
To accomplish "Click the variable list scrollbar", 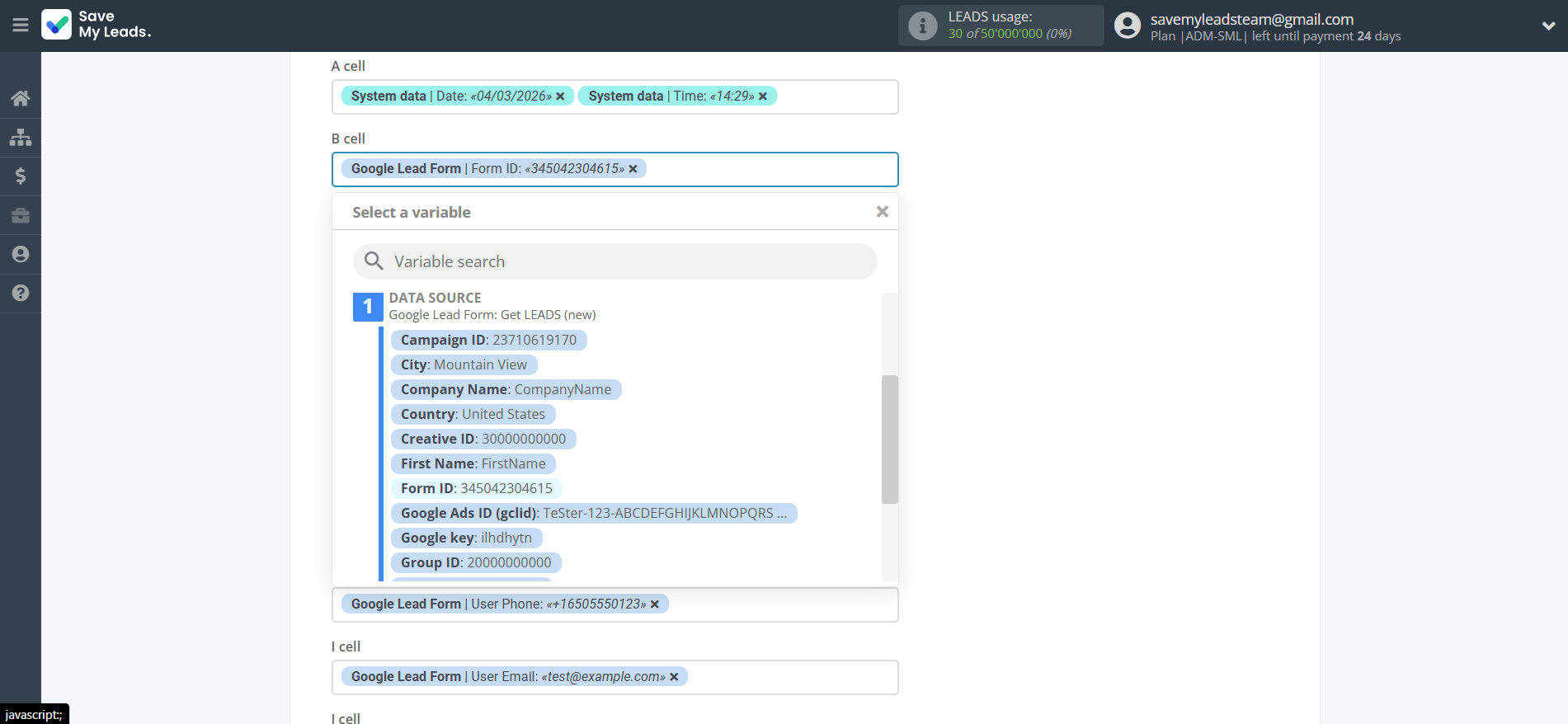I will click(x=889, y=439).
